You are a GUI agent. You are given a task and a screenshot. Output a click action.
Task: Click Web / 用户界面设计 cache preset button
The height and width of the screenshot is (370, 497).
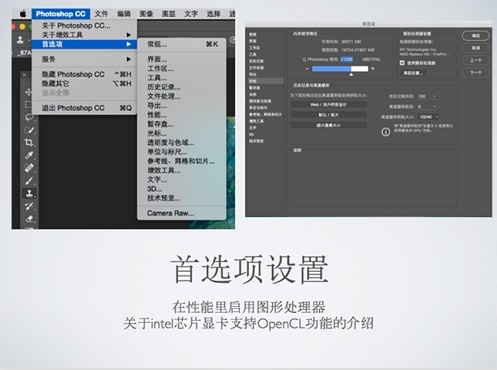click(x=329, y=105)
